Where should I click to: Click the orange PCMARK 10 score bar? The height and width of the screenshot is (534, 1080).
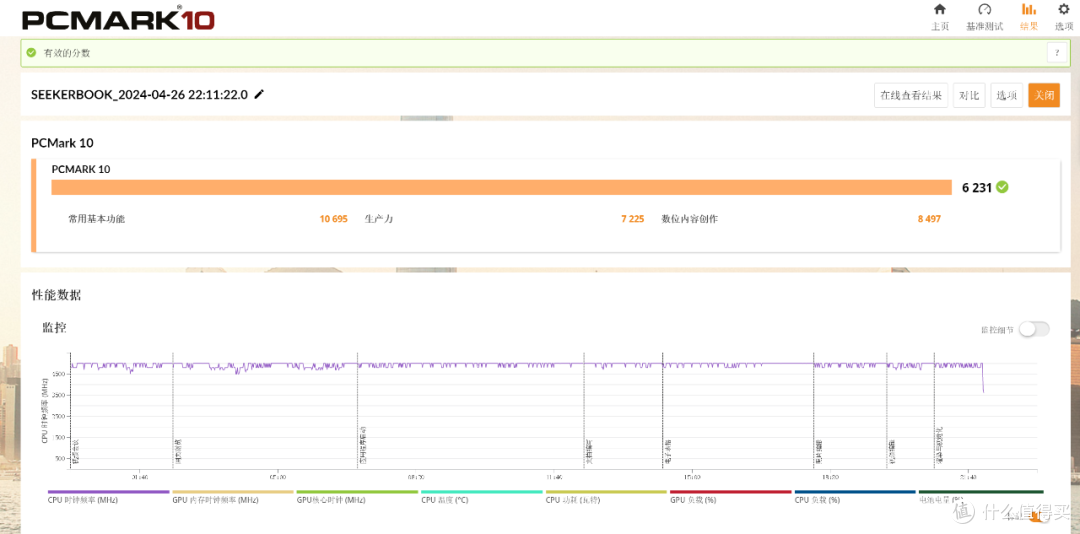(x=501, y=187)
